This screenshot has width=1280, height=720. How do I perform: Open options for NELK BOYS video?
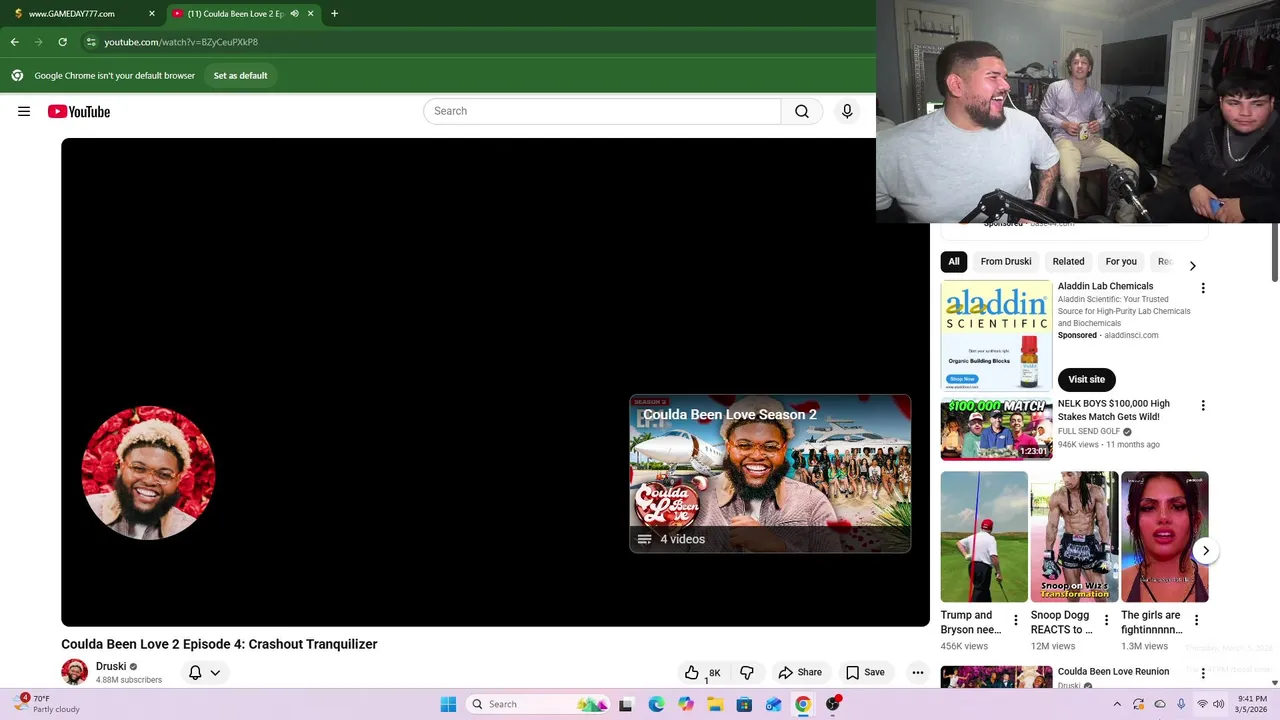click(1203, 405)
